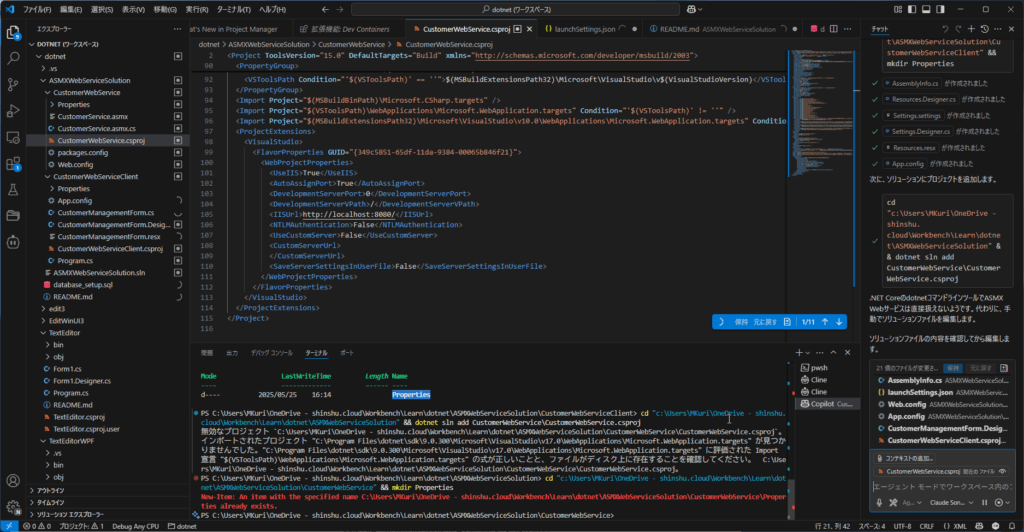
Task: Open the Testing flask view
Action: click(x=13, y=189)
